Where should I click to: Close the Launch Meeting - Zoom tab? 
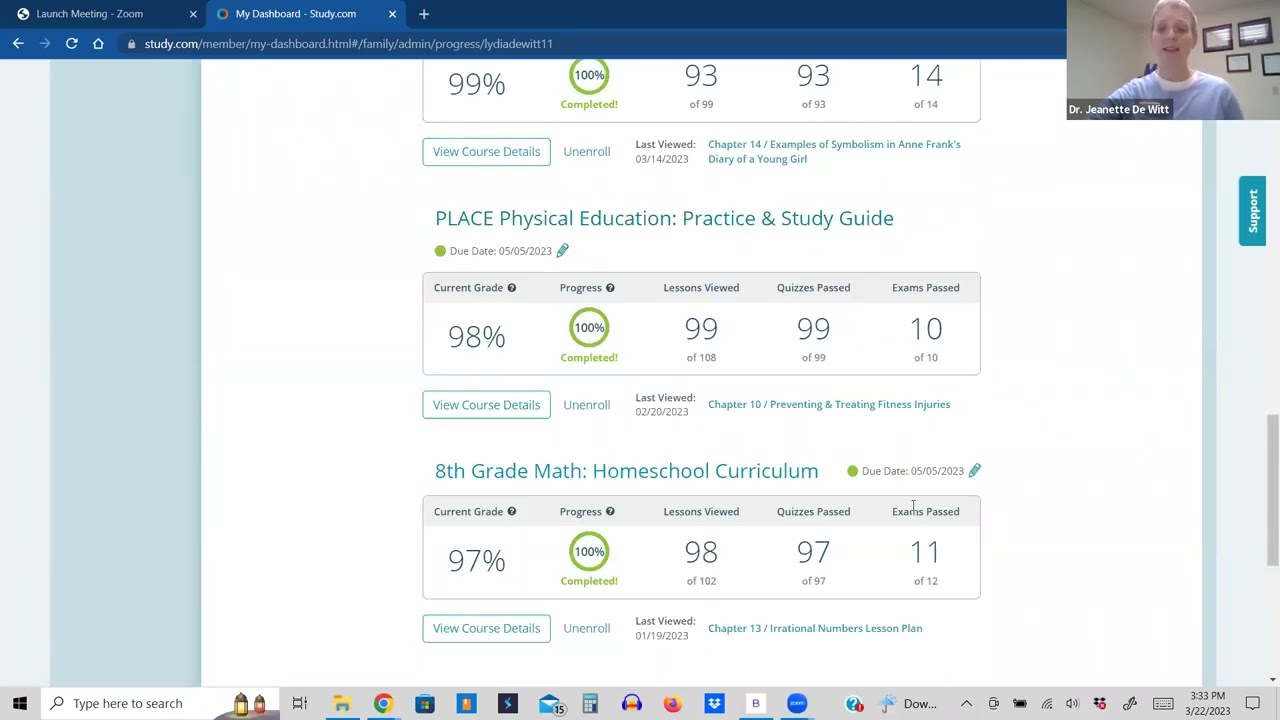pos(193,14)
